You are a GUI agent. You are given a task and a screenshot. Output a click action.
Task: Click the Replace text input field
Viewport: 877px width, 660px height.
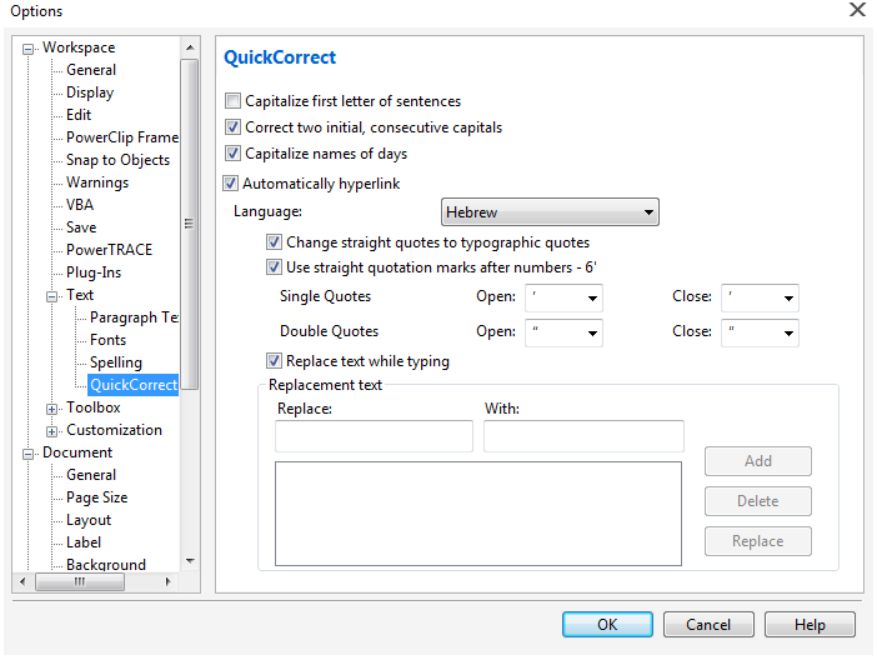[374, 436]
